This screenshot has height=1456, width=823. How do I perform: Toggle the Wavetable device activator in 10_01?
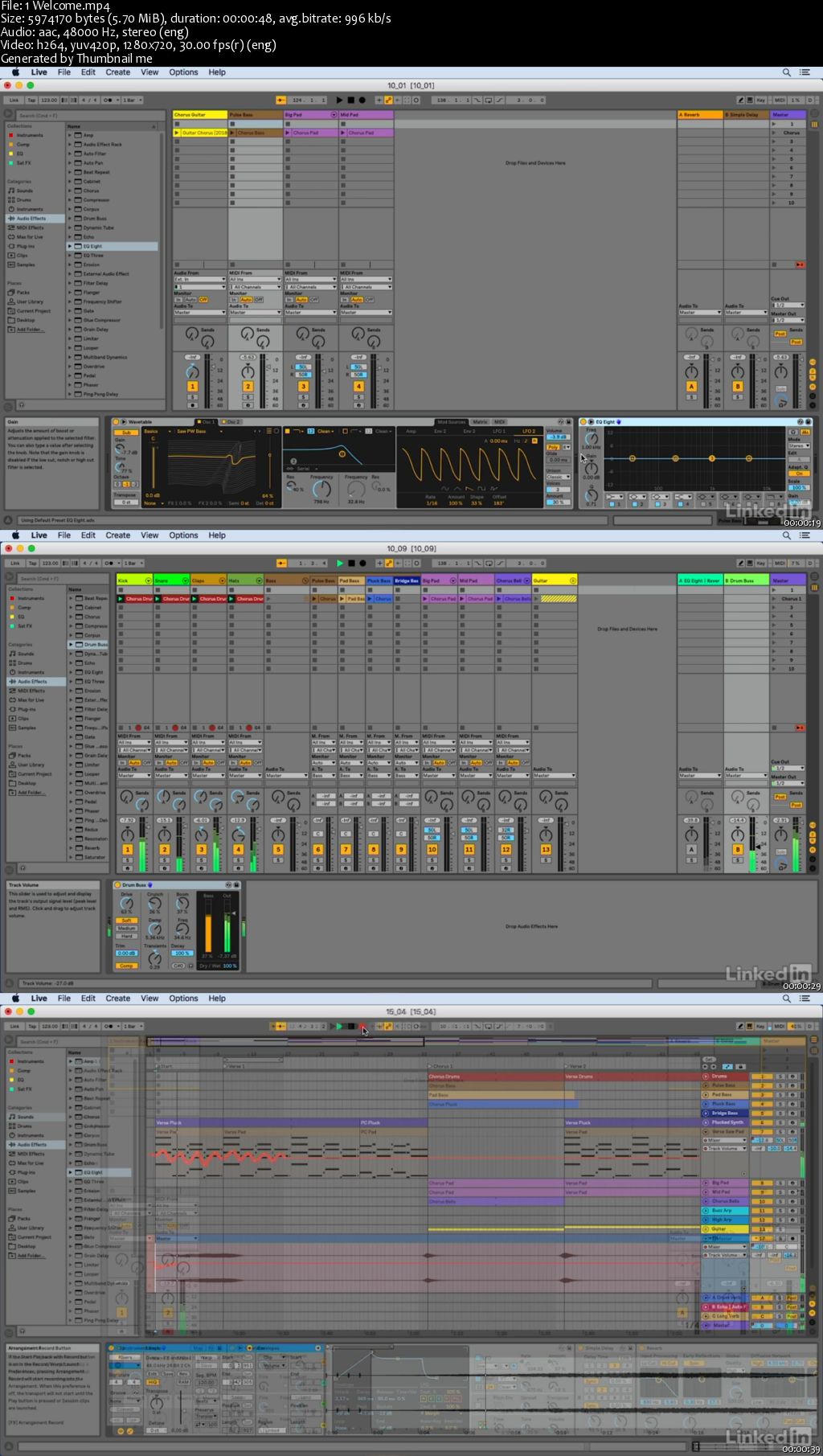(x=116, y=422)
